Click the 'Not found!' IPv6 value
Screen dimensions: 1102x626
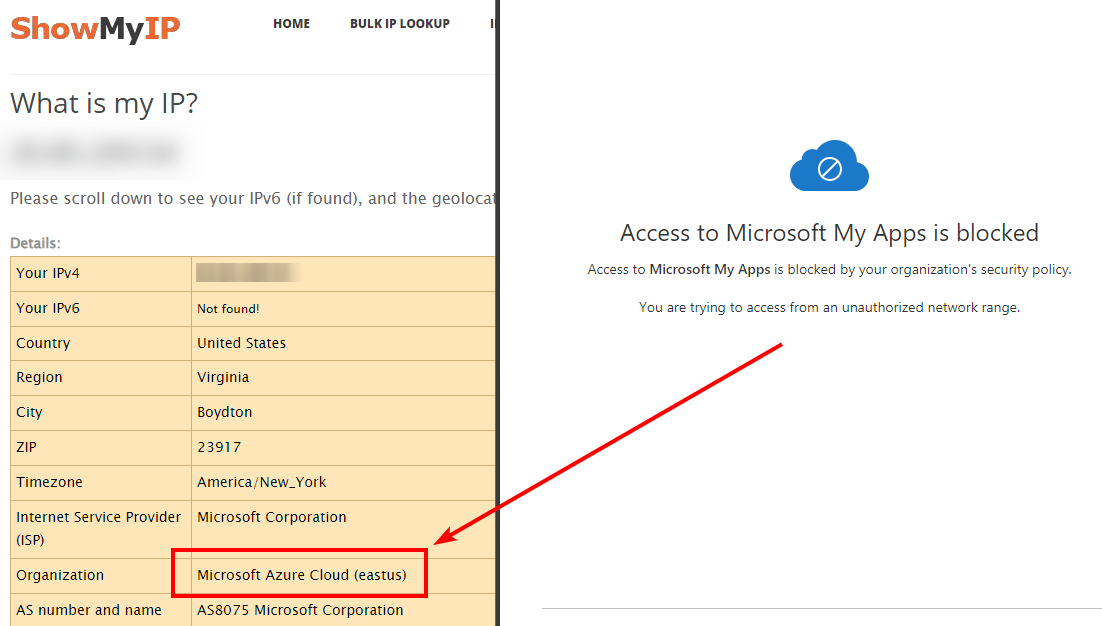pos(228,308)
